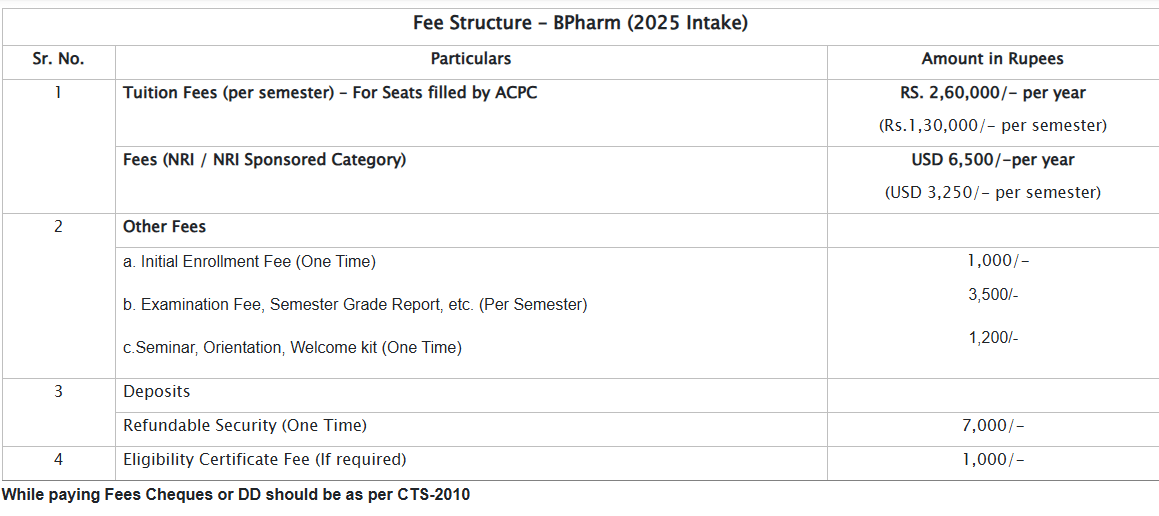Screen dimensions: 1159x516
Task: Click the Fee Structure BPharm title
Action: tap(580, 22)
